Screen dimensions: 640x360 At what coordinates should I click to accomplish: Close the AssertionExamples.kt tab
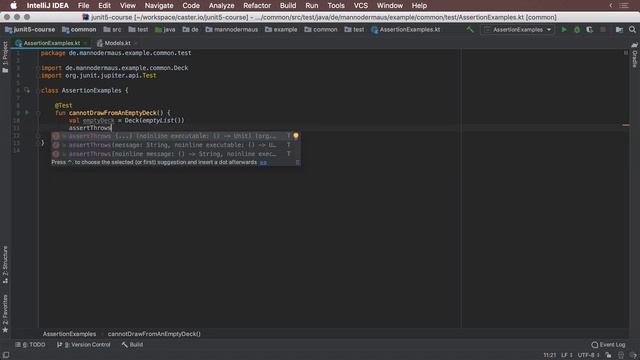pos(85,43)
